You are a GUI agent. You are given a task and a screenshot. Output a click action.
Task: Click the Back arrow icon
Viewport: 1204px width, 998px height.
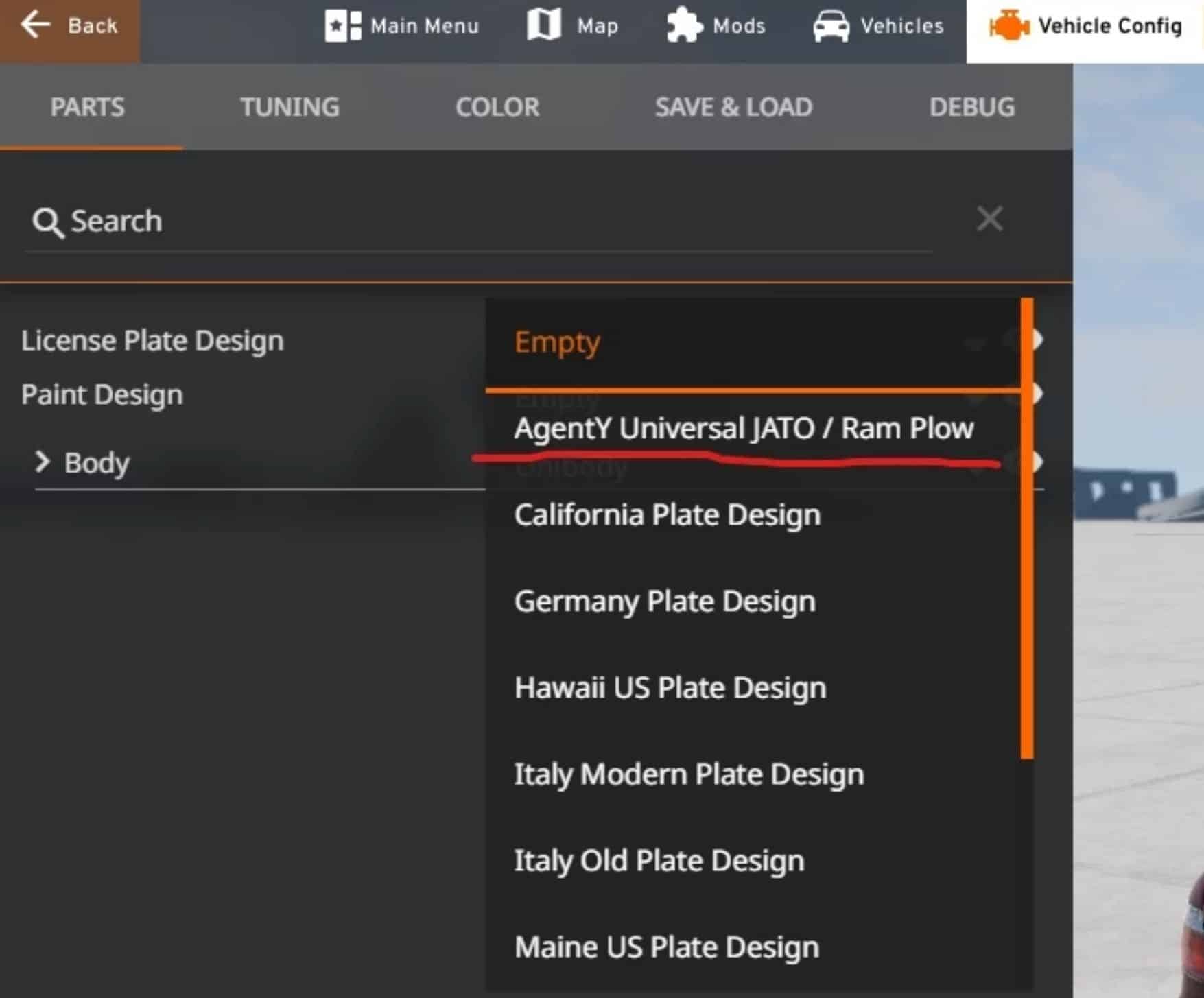point(36,25)
